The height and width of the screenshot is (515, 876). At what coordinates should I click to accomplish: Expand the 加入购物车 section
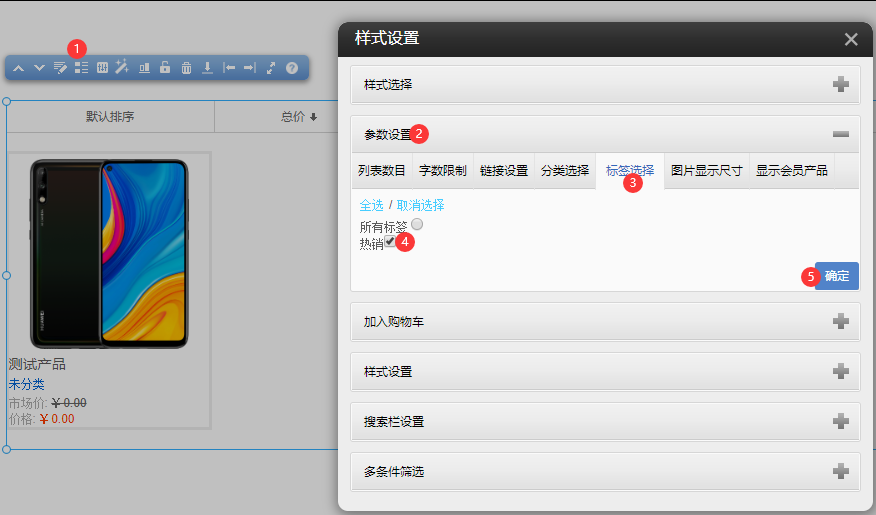pyautogui.click(x=841, y=322)
